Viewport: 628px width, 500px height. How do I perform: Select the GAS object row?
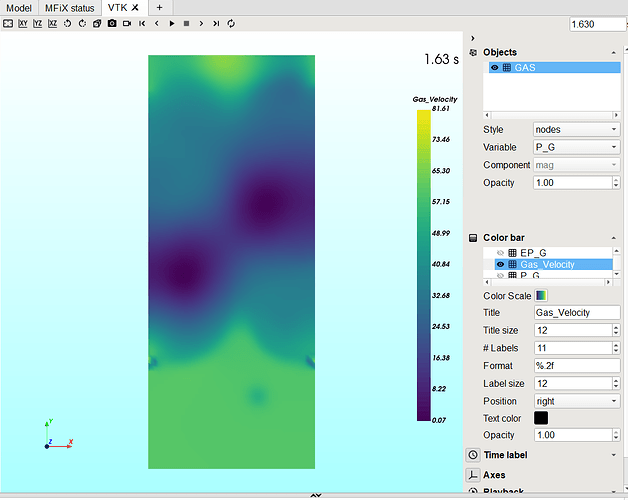pyautogui.click(x=555, y=68)
